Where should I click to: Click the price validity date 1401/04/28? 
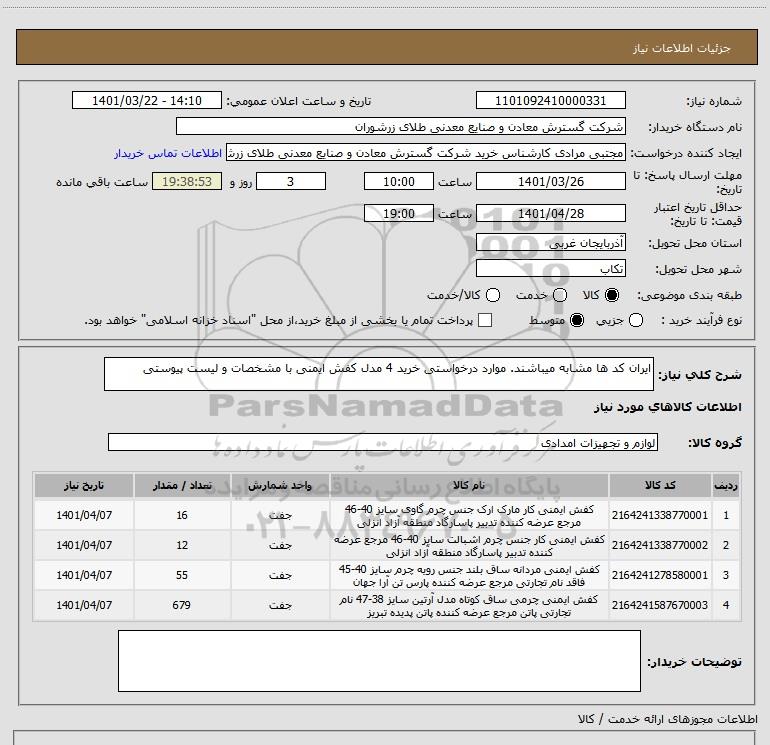pos(550,214)
